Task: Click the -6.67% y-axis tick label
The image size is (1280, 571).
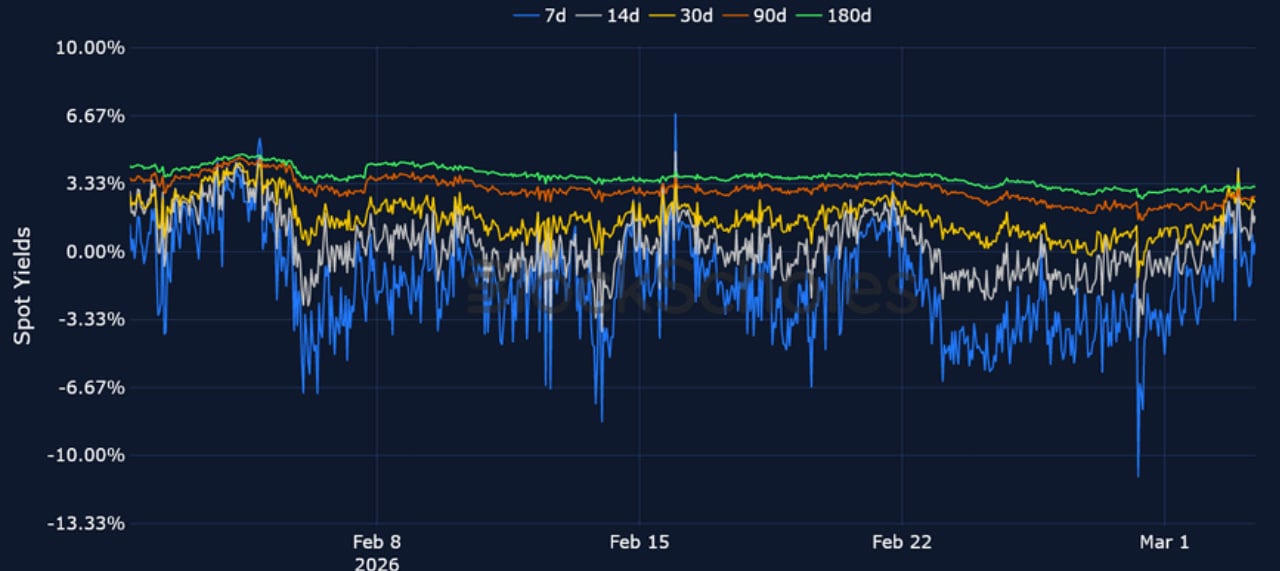Action: coord(90,388)
